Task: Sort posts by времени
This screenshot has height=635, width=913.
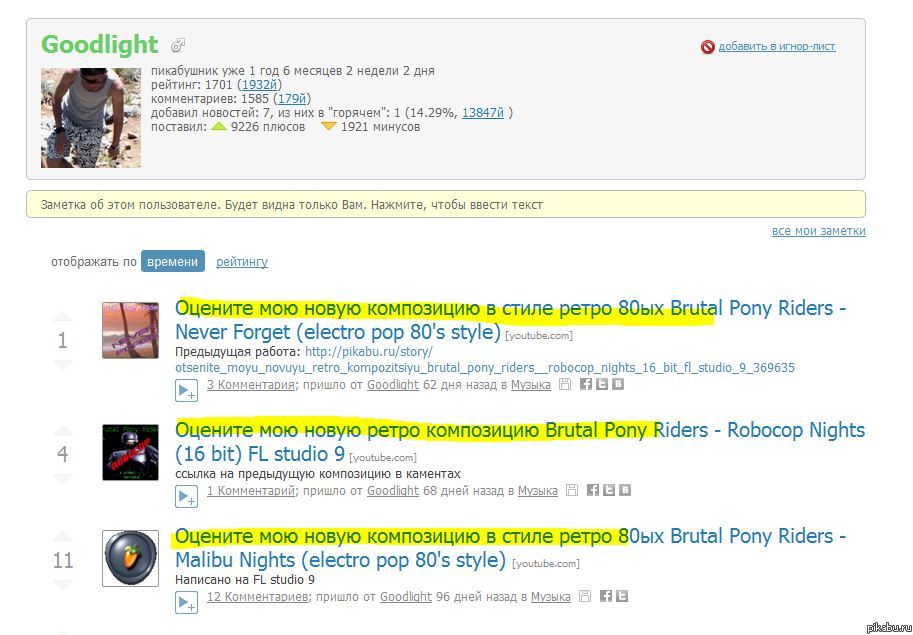Action: (172, 261)
